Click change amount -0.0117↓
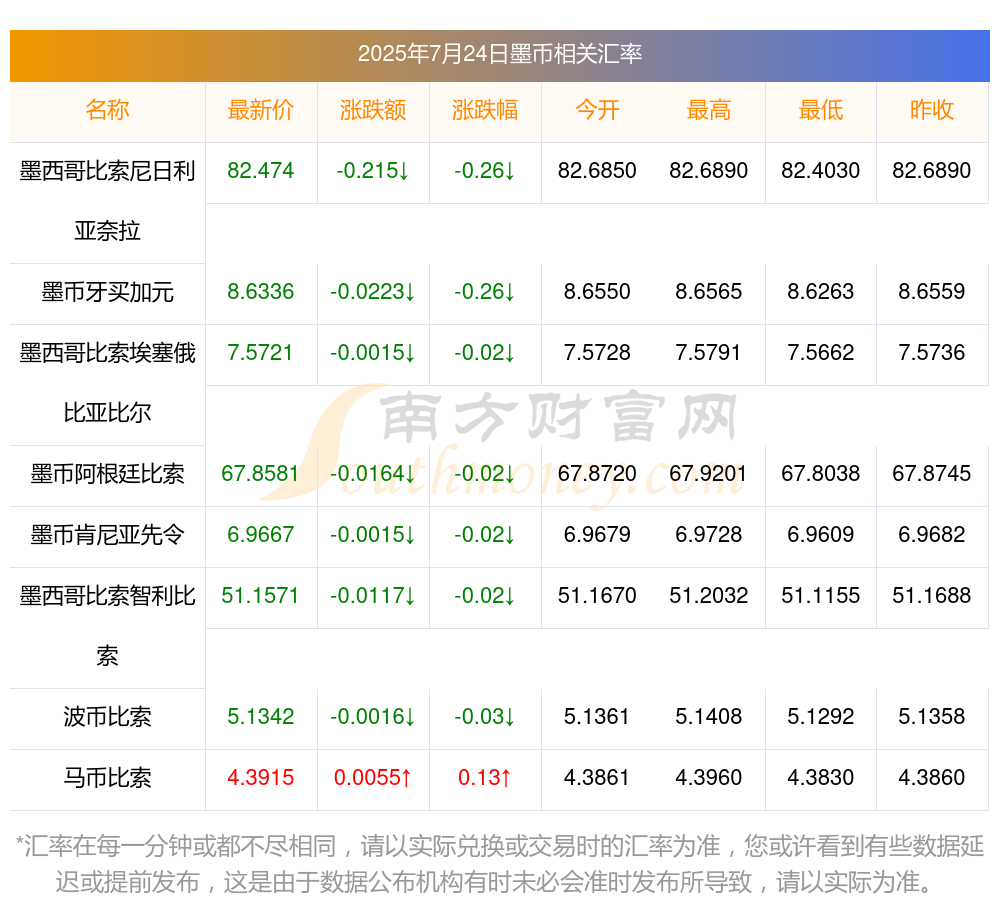Screen dimensions: 1000x913 click(x=372, y=595)
